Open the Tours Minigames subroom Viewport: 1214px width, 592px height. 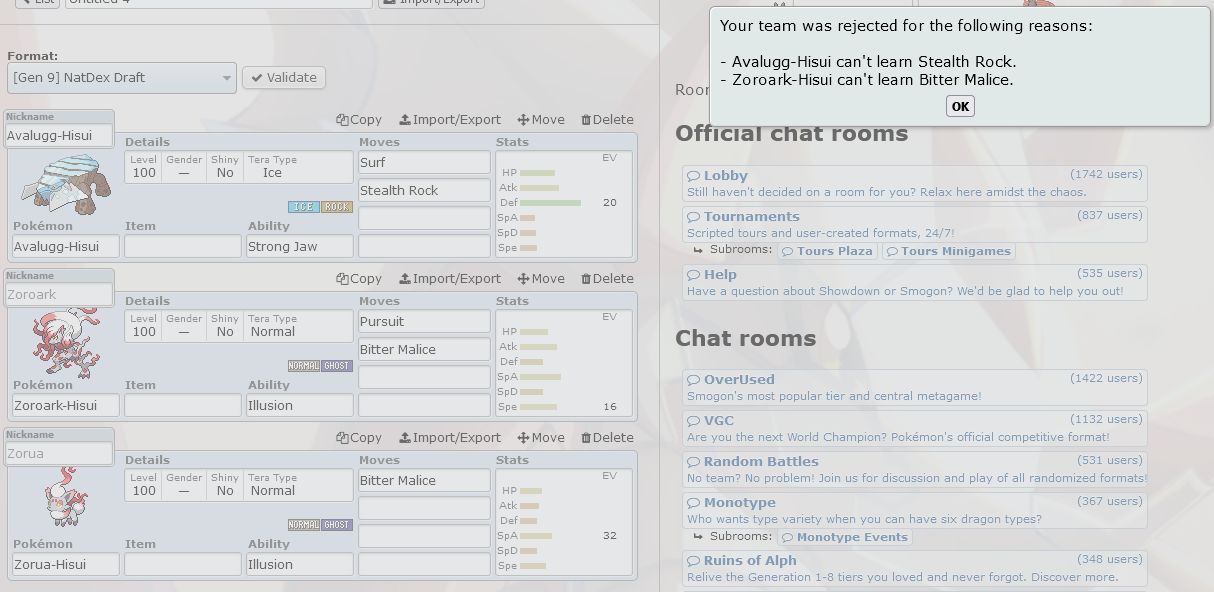point(948,251)
